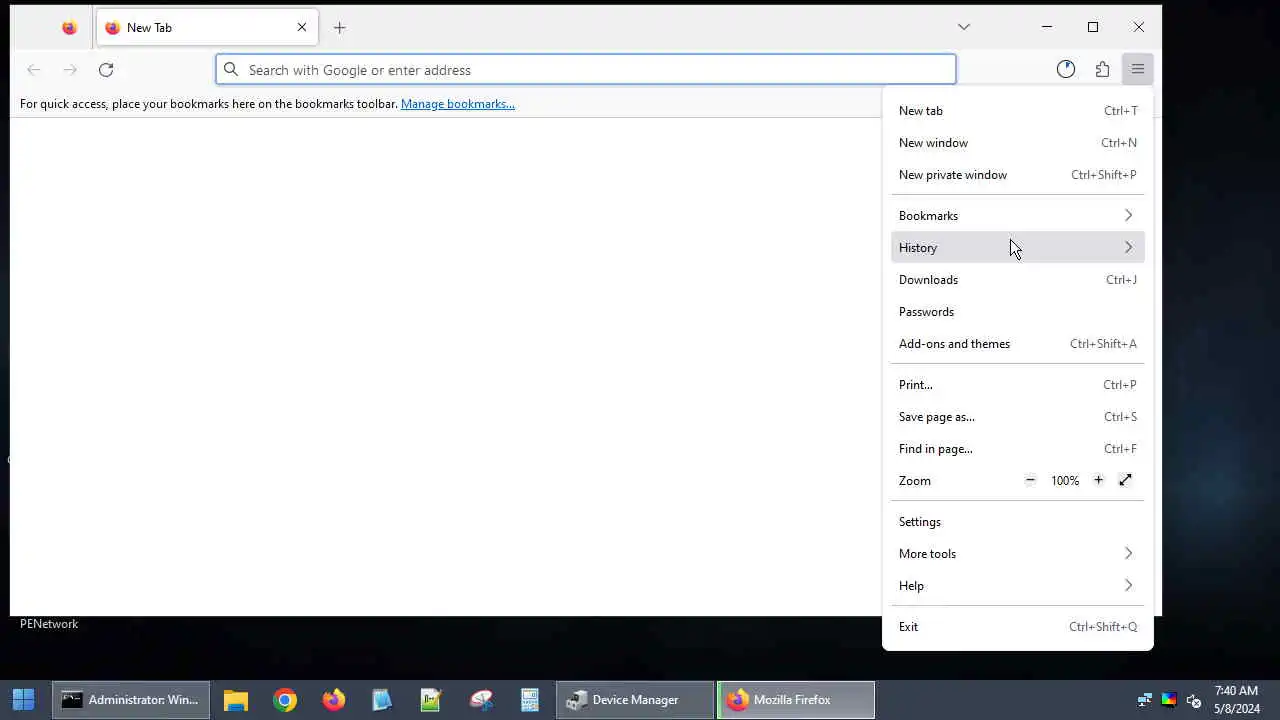Open Passwords from the menu
The image size is (1280, 720).
pyautogui.click(x=1018, y=312)
